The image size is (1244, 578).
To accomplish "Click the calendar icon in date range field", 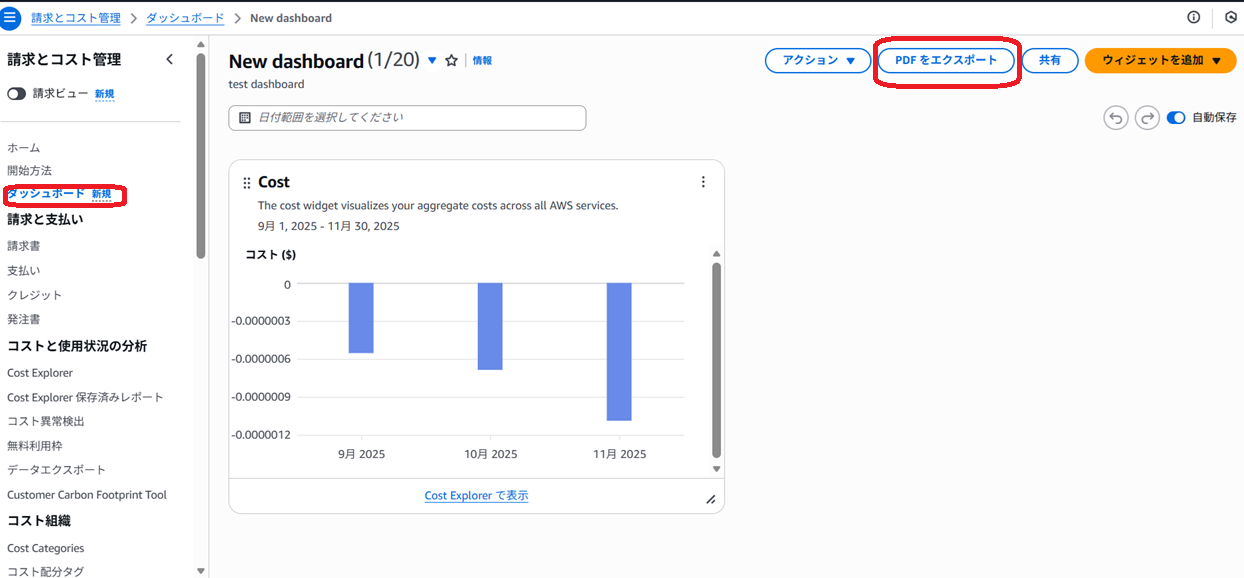I will click(x=245, y=118).
